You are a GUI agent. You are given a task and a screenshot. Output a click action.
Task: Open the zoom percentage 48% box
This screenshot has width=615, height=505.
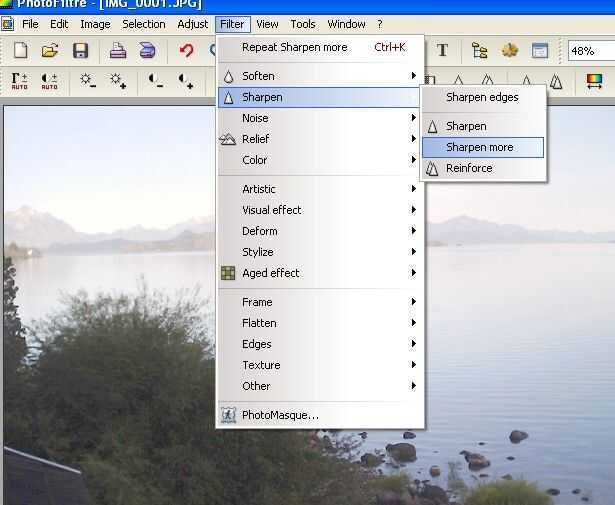click(591, 51)
